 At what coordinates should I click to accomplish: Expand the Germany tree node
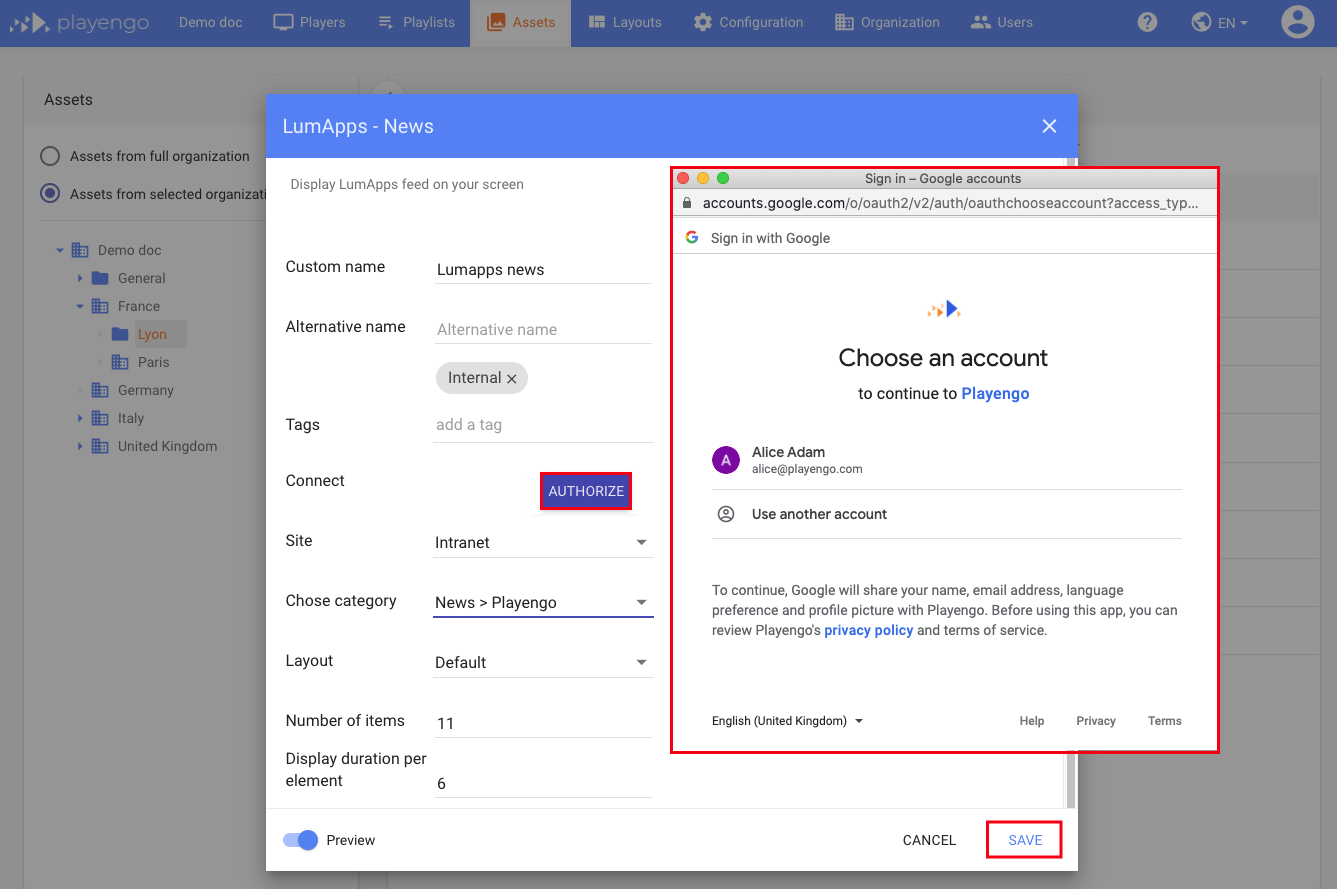[x=80, y=390]
